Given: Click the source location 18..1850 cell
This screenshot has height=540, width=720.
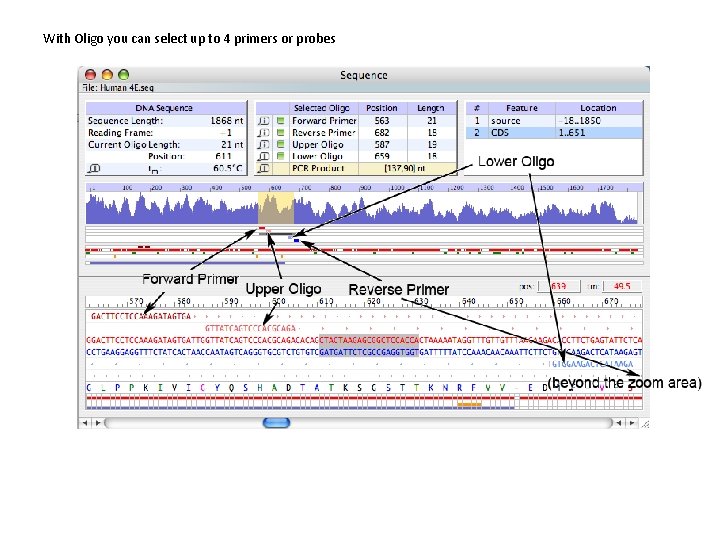Looking at the screenshot, I should (579, 121).
